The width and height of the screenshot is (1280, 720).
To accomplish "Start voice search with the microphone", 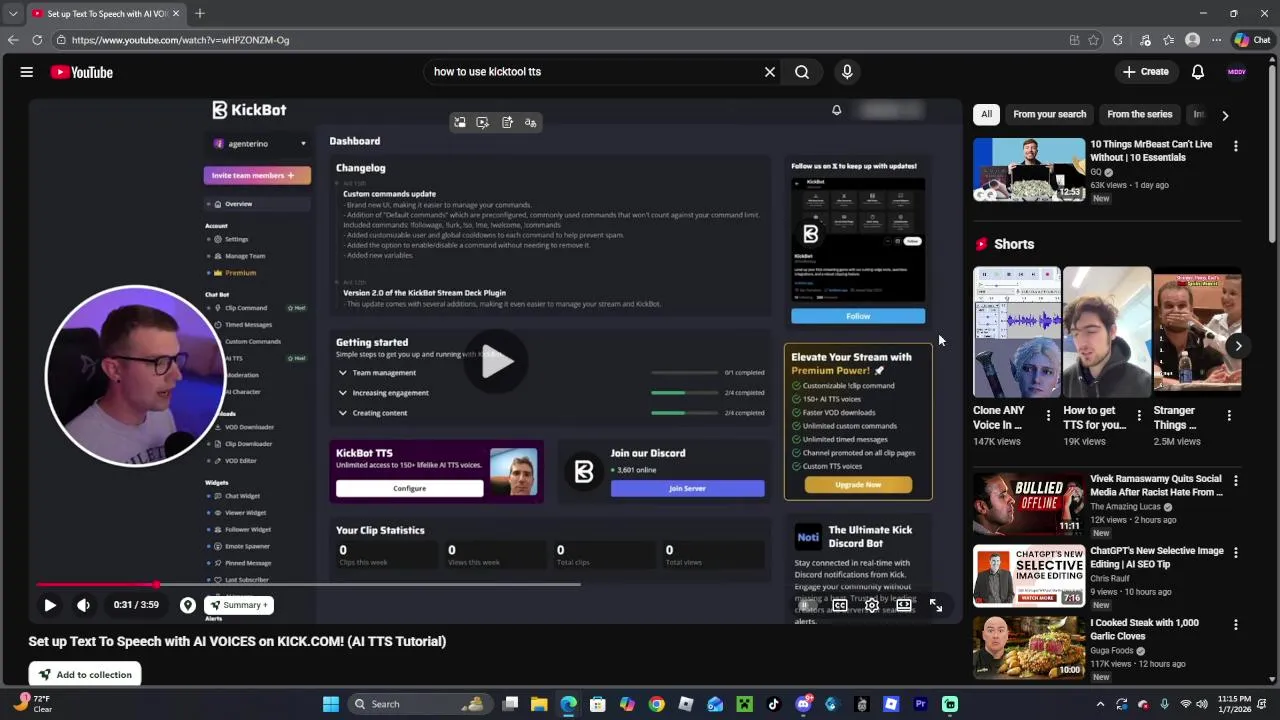I will pos(847,72).
